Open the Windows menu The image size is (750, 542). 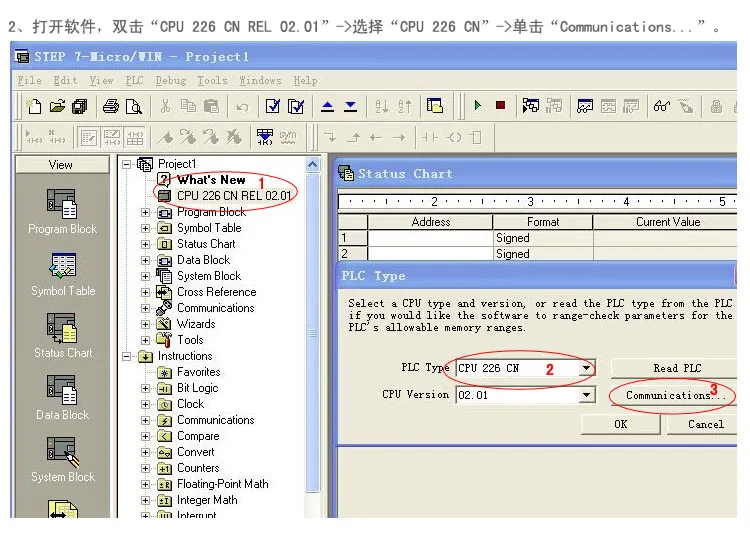point(261,80)
